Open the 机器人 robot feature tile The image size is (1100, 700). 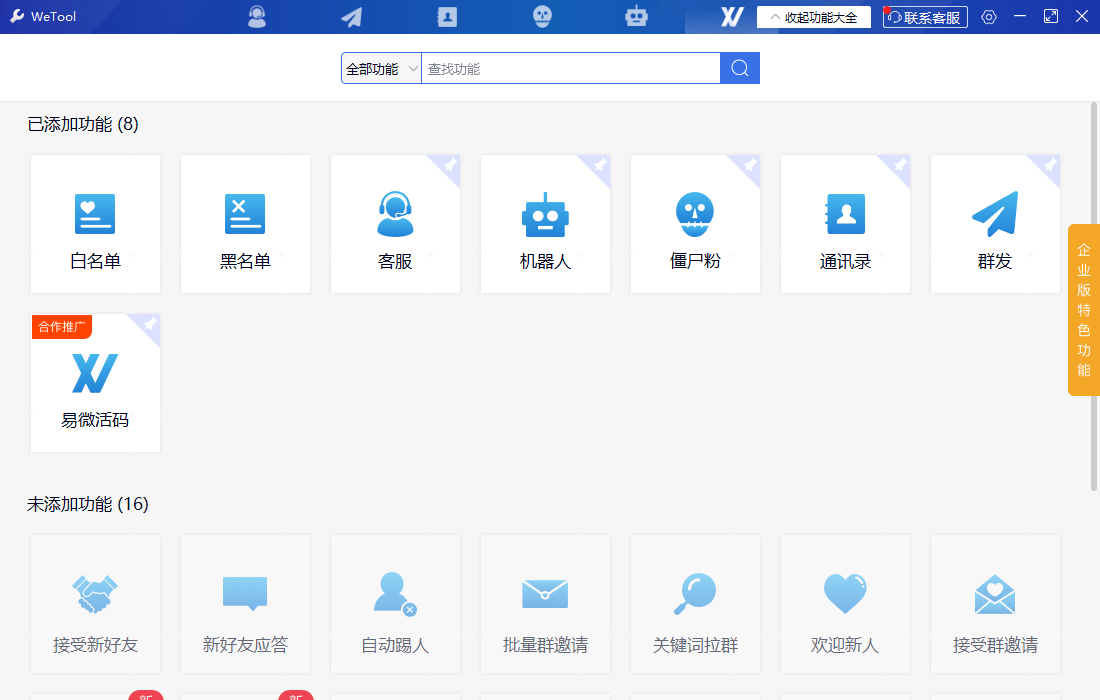pyautogui.click(x=545, y=224)
